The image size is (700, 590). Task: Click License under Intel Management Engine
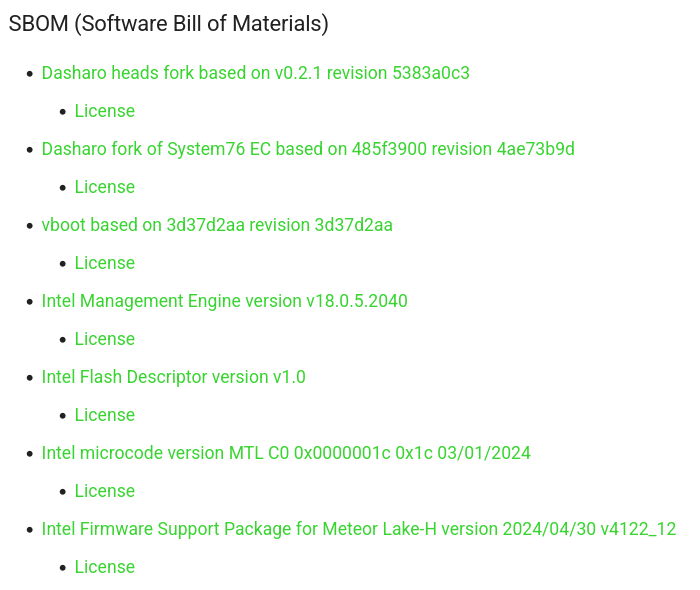(104, 339)
